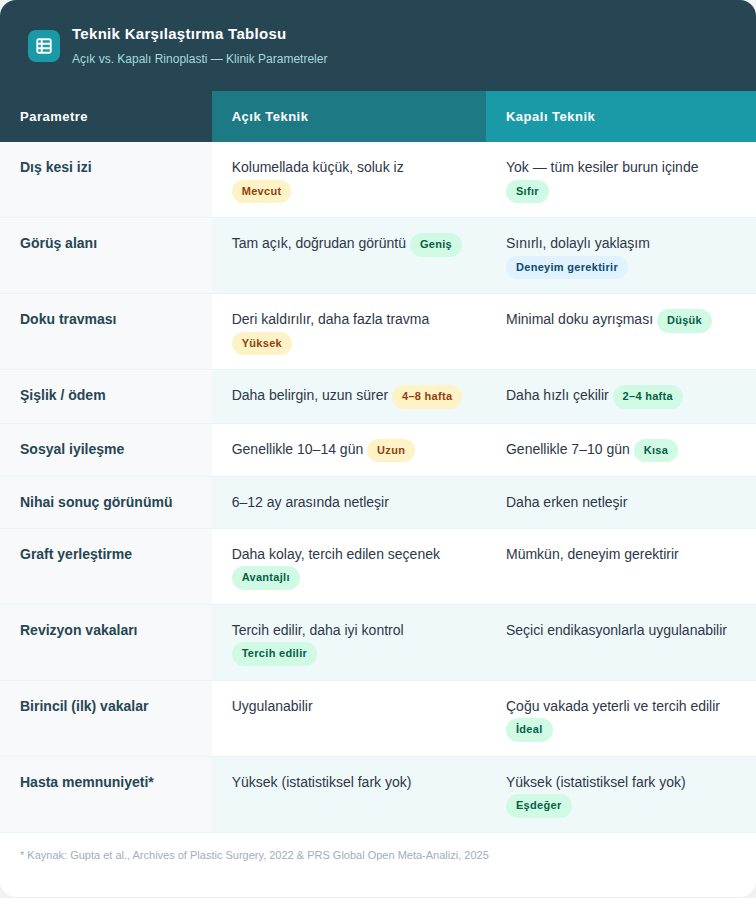Image resolution: width=756 pixels, height=898 pixels.
Task: Click the 'Hasta memnuniyeti*' row label
Action: point(87,782)
